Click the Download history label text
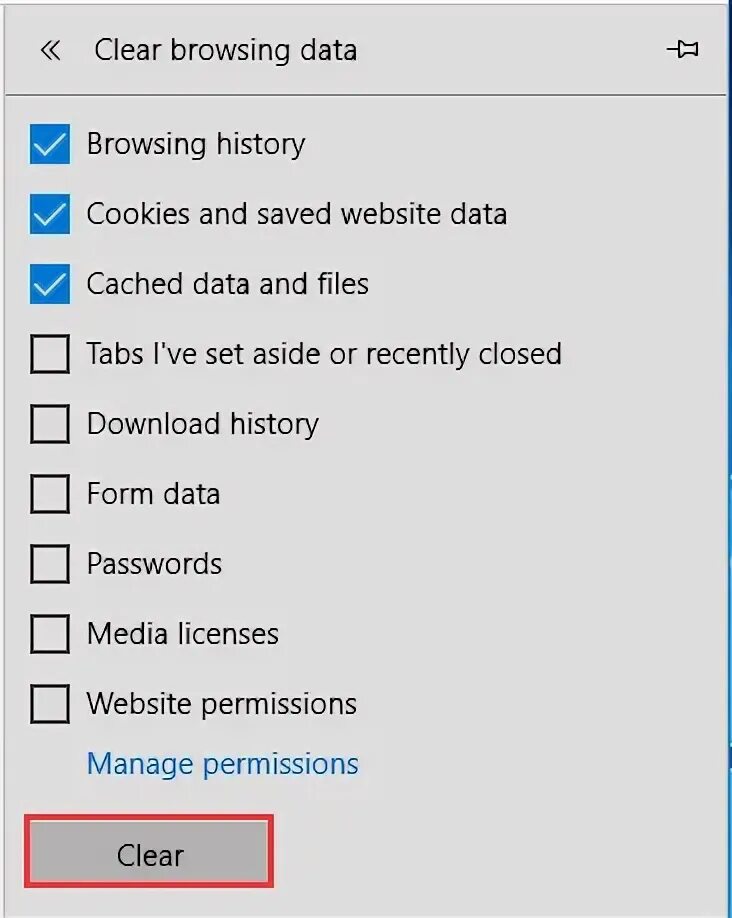The image size is (732, 918). coord(203,424)
